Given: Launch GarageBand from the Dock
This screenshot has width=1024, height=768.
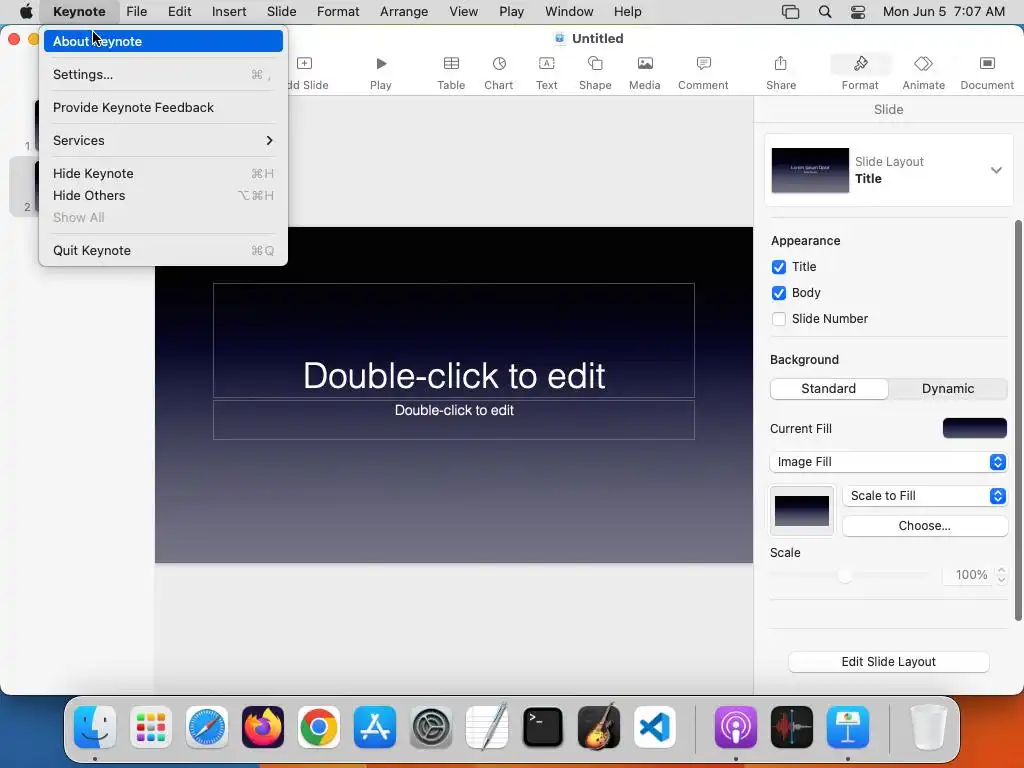Looking at the screenshot, I should [599, 727].
